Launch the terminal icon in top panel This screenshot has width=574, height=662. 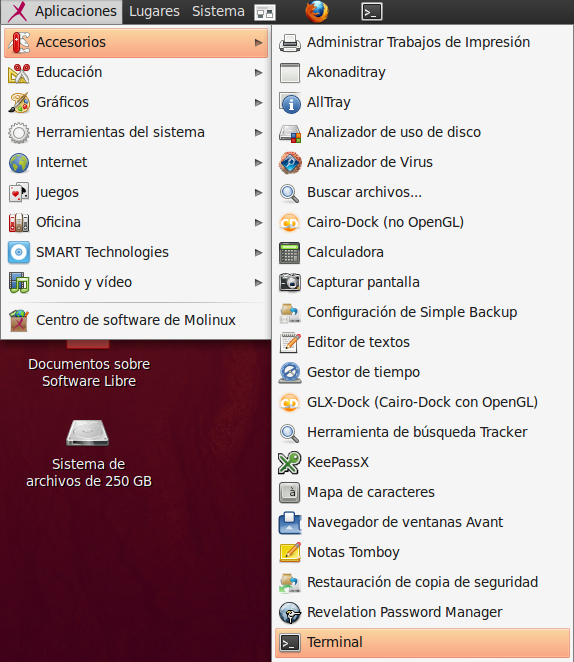pyautogui.click(x=372, y=12)
